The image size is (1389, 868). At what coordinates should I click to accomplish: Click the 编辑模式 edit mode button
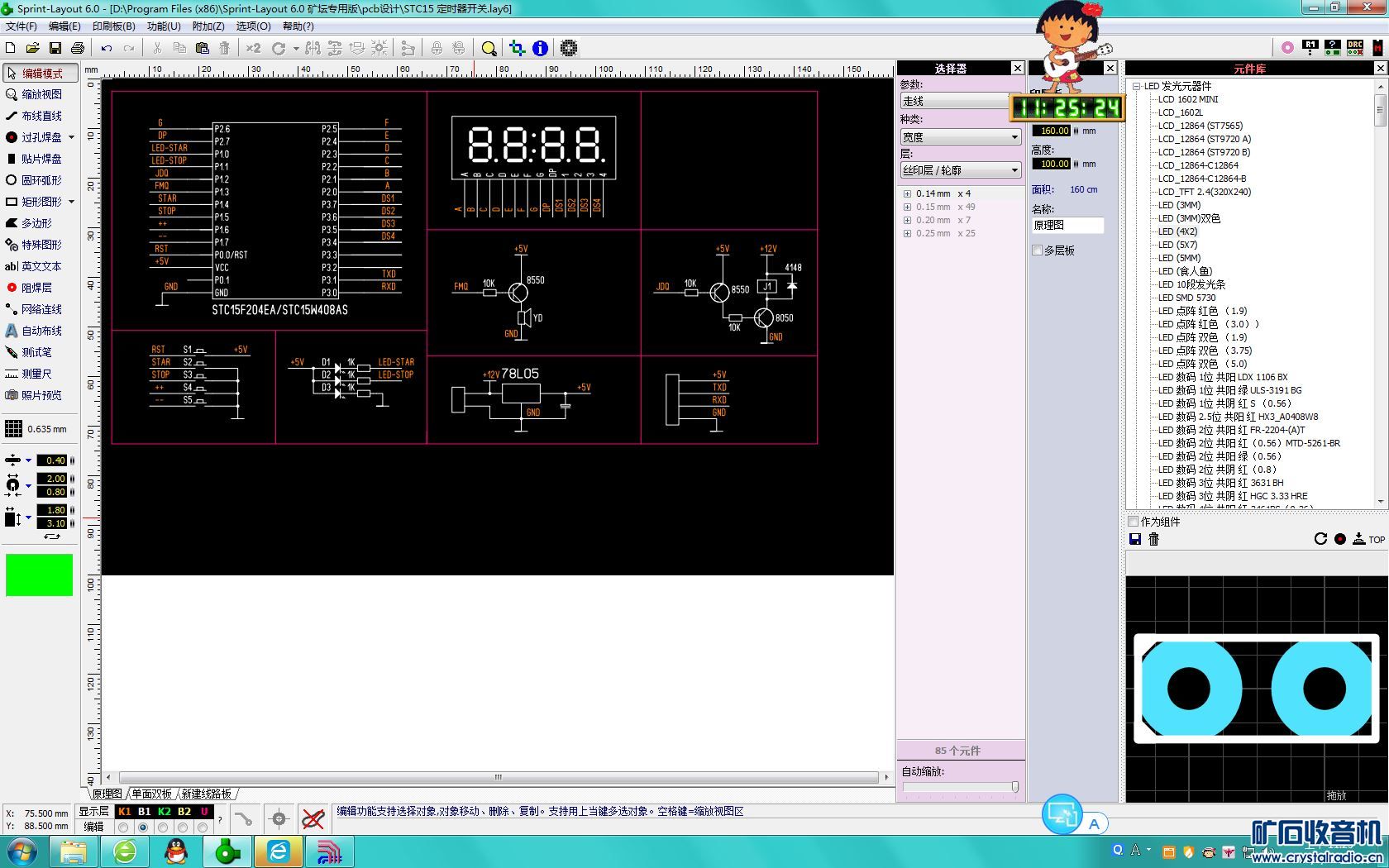pyautogui.click(x=41, y=73)
